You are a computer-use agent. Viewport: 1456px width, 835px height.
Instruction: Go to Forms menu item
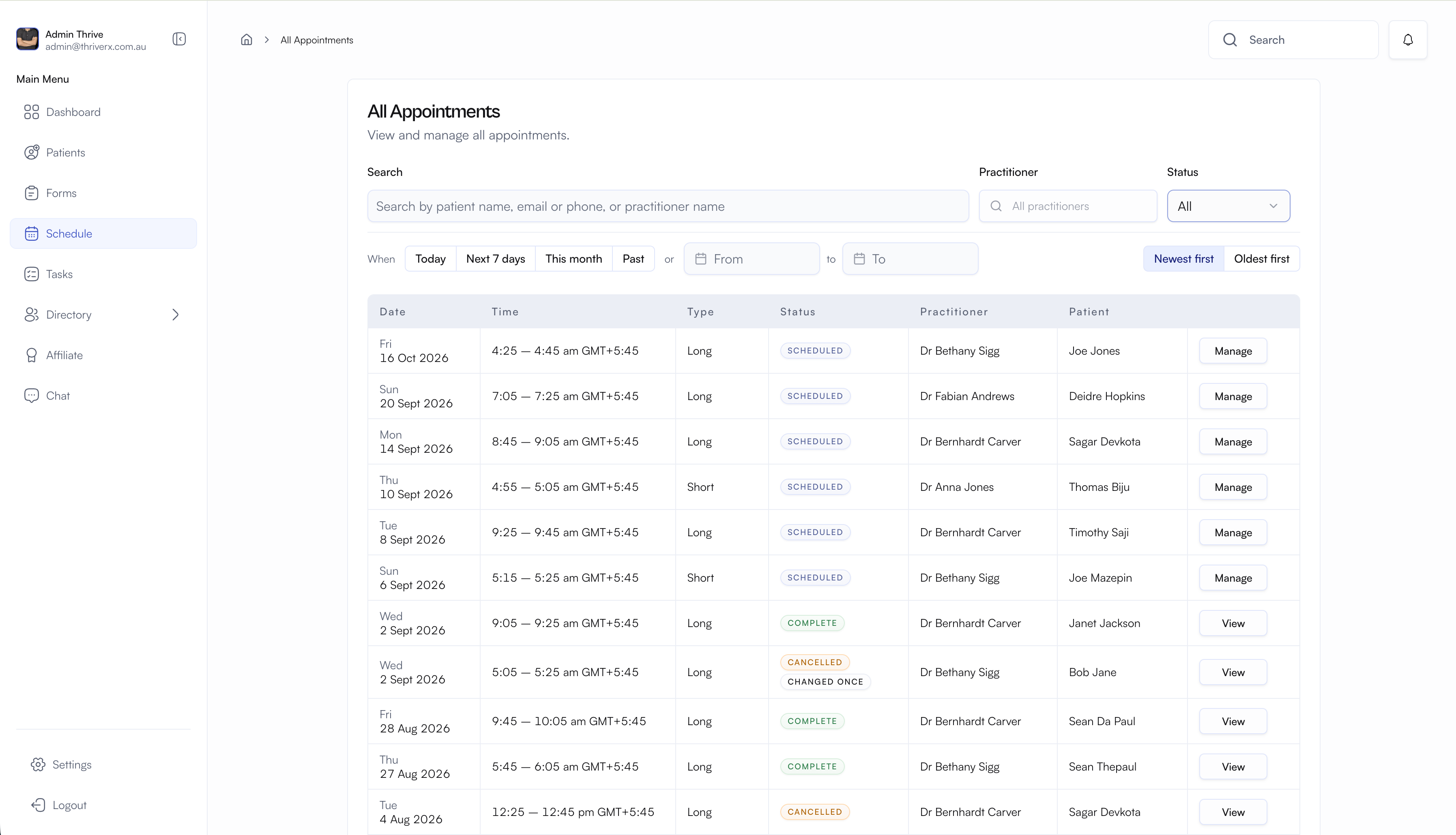tap(103, 193)
